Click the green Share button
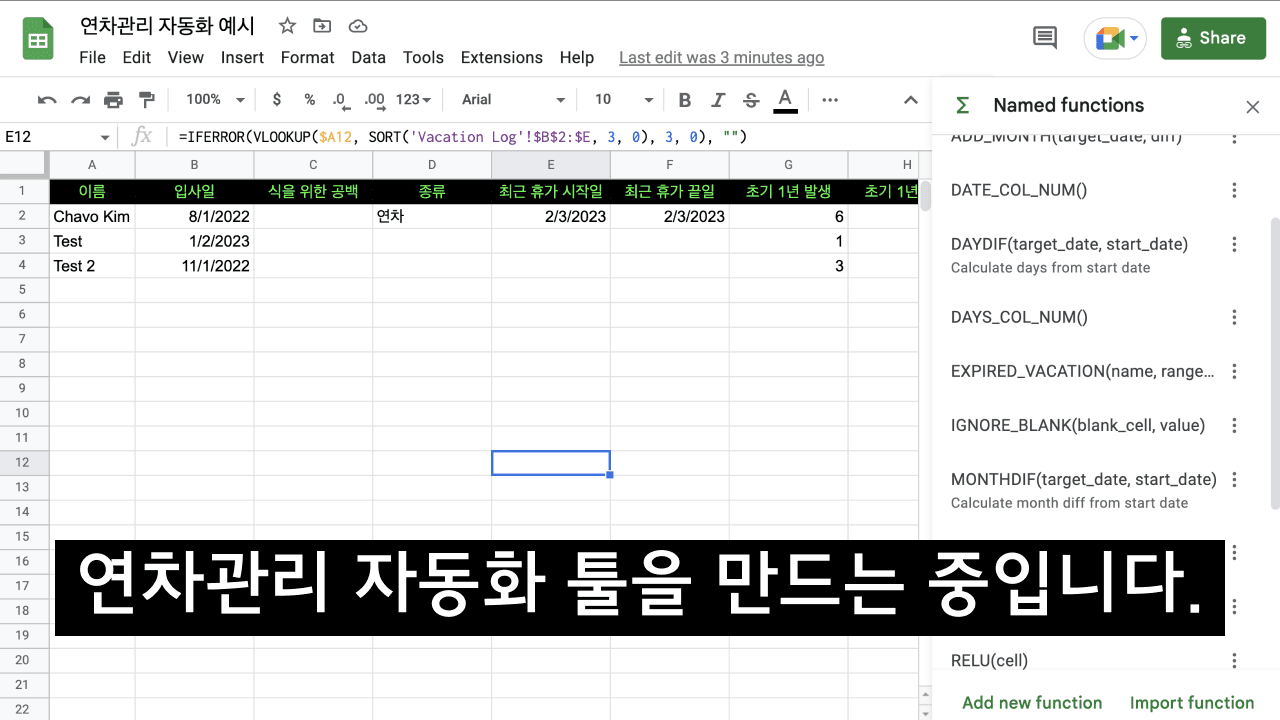The image size is (1280, 720). 1211,38
